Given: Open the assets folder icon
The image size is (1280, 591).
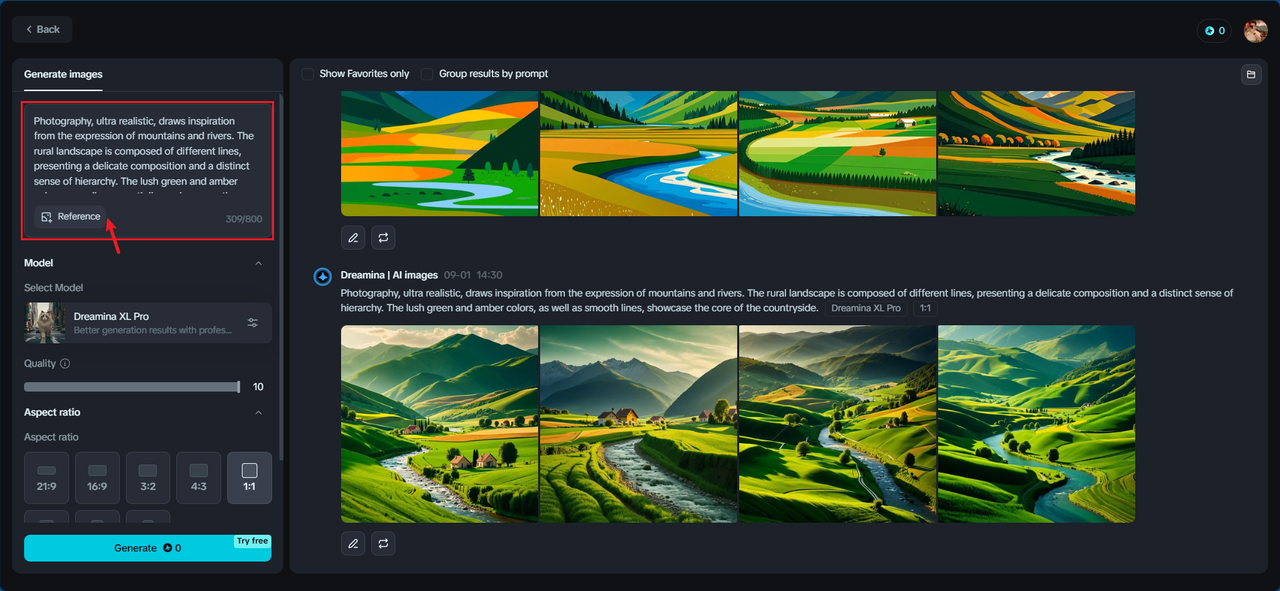Looking at the screenshot, I should tap(1250, 75).
